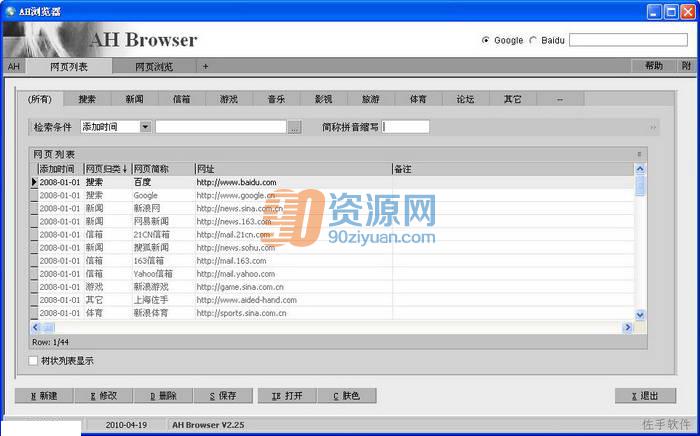Sort by the 备注 column header
Image resolution: width=700 pixels, height=436 pixels.
click(513, 169)
